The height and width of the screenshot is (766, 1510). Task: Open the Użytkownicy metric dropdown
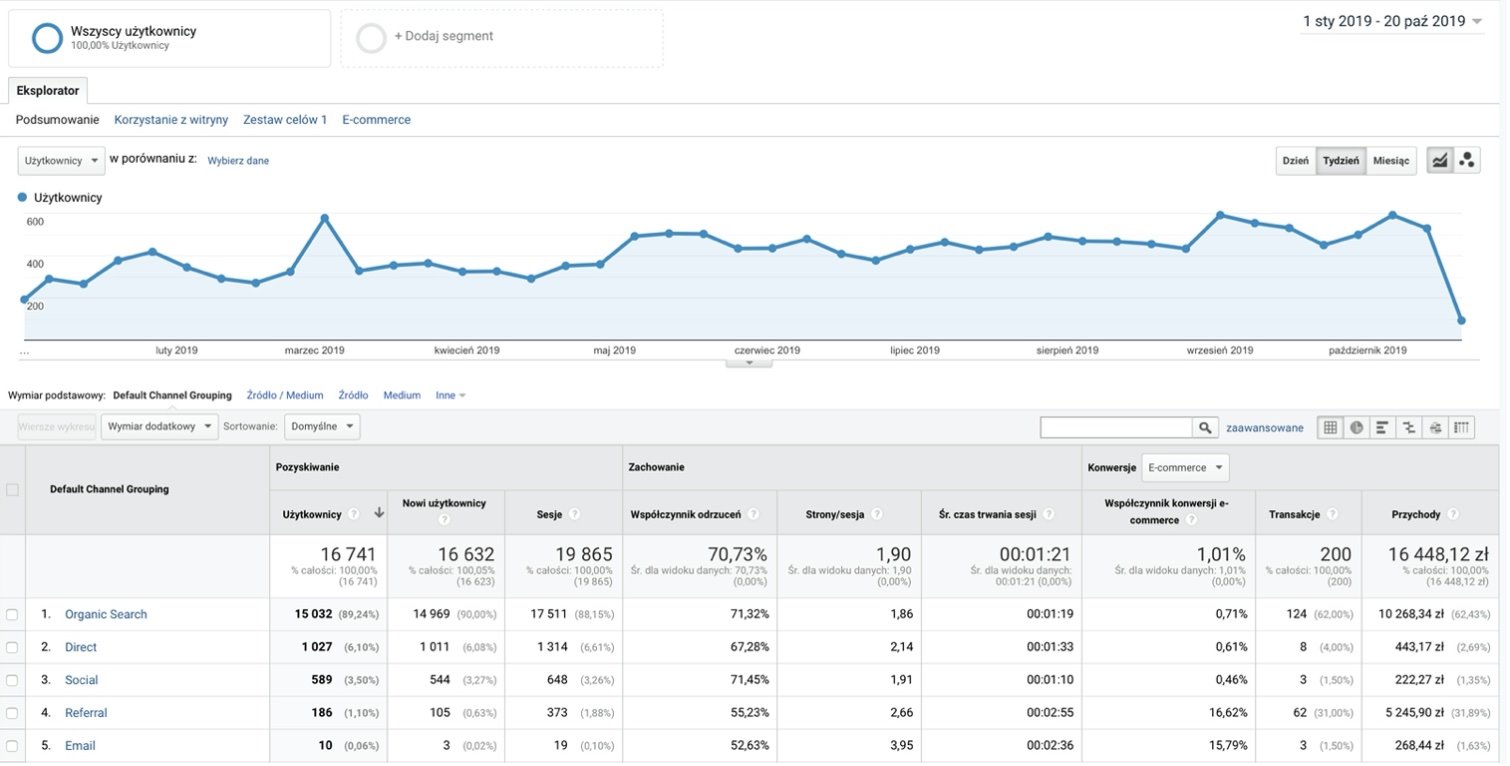[61, 161]
